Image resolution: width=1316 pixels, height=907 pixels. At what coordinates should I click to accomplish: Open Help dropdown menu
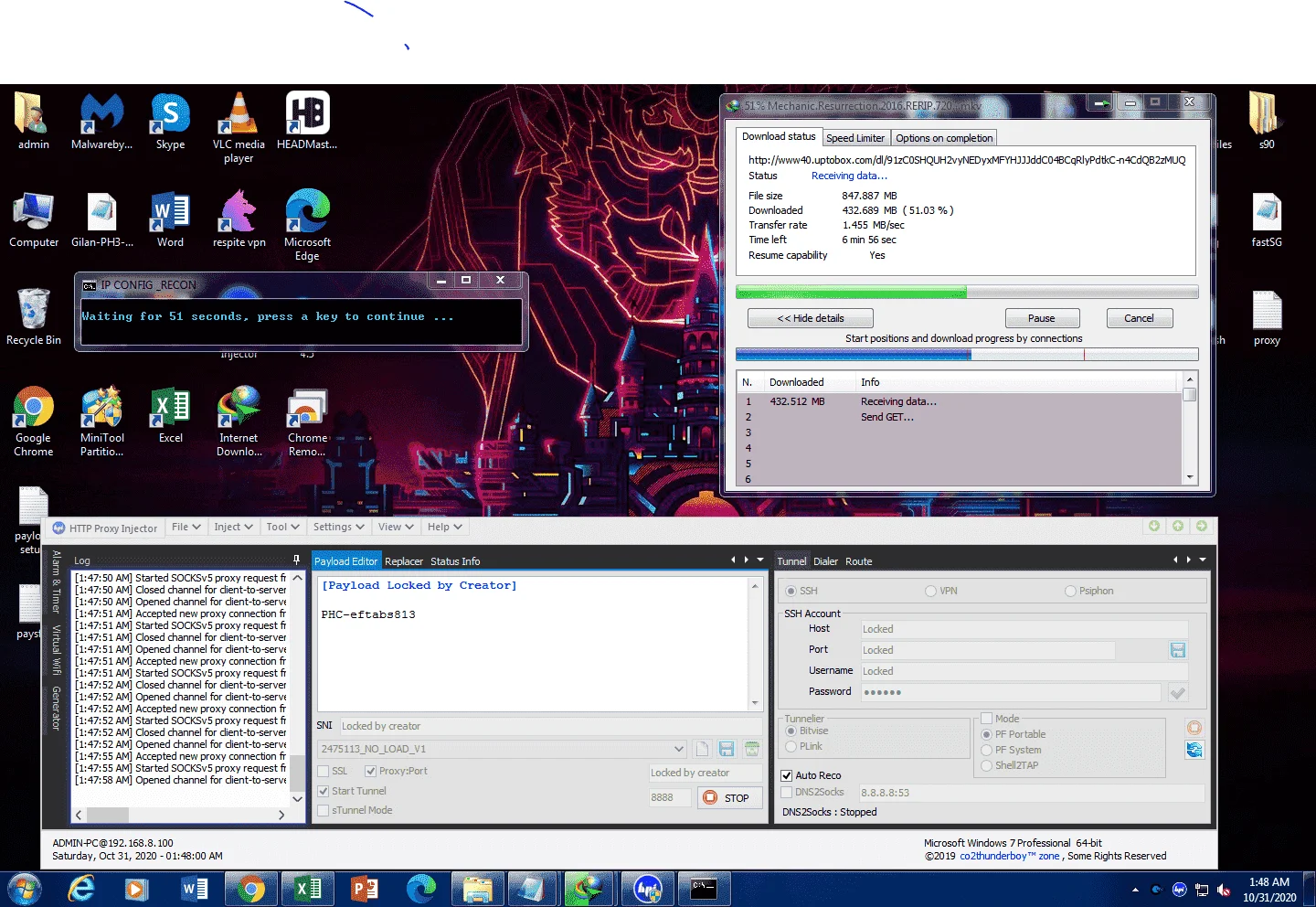click(x=445, y=528)
